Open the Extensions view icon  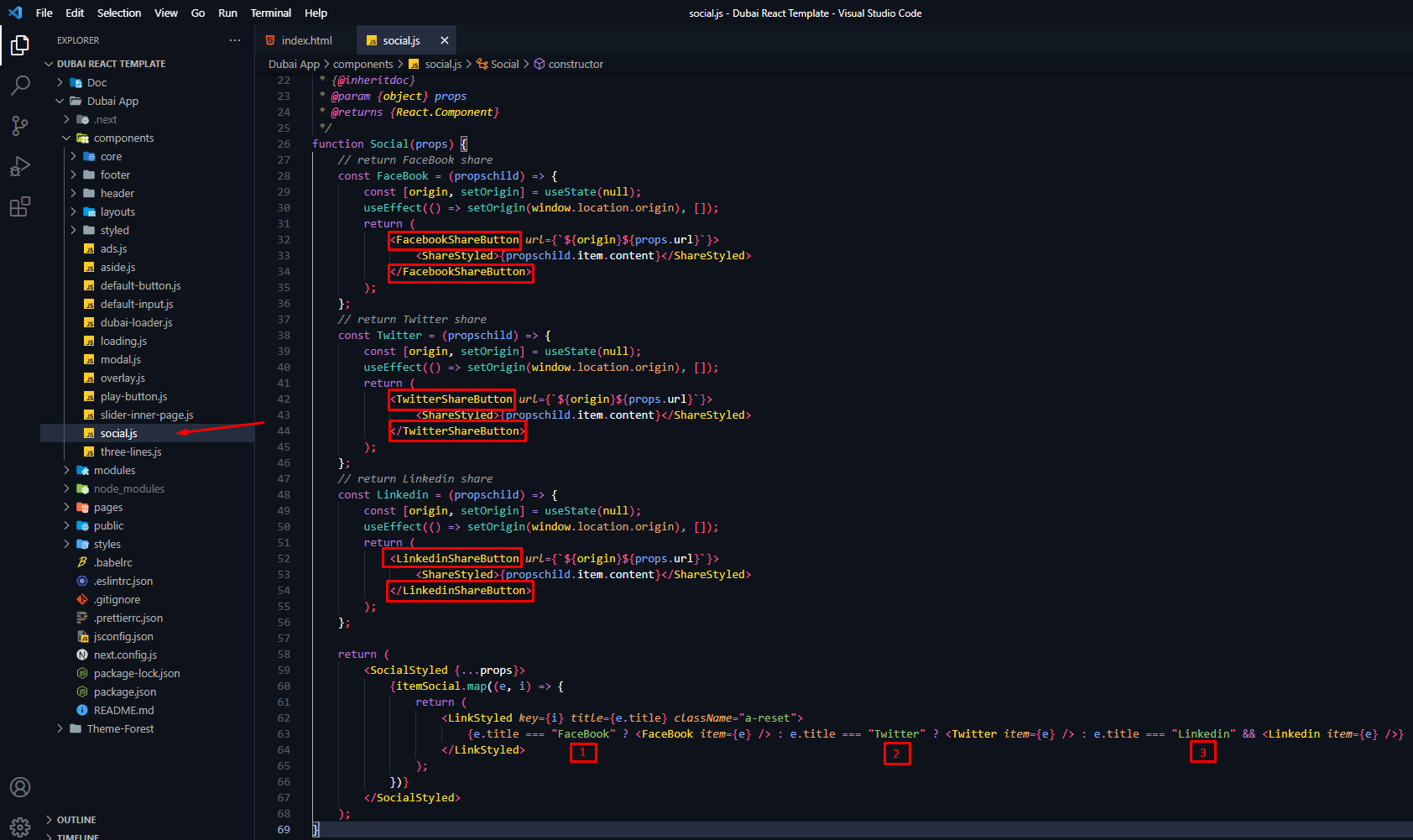tap(20, 206)
